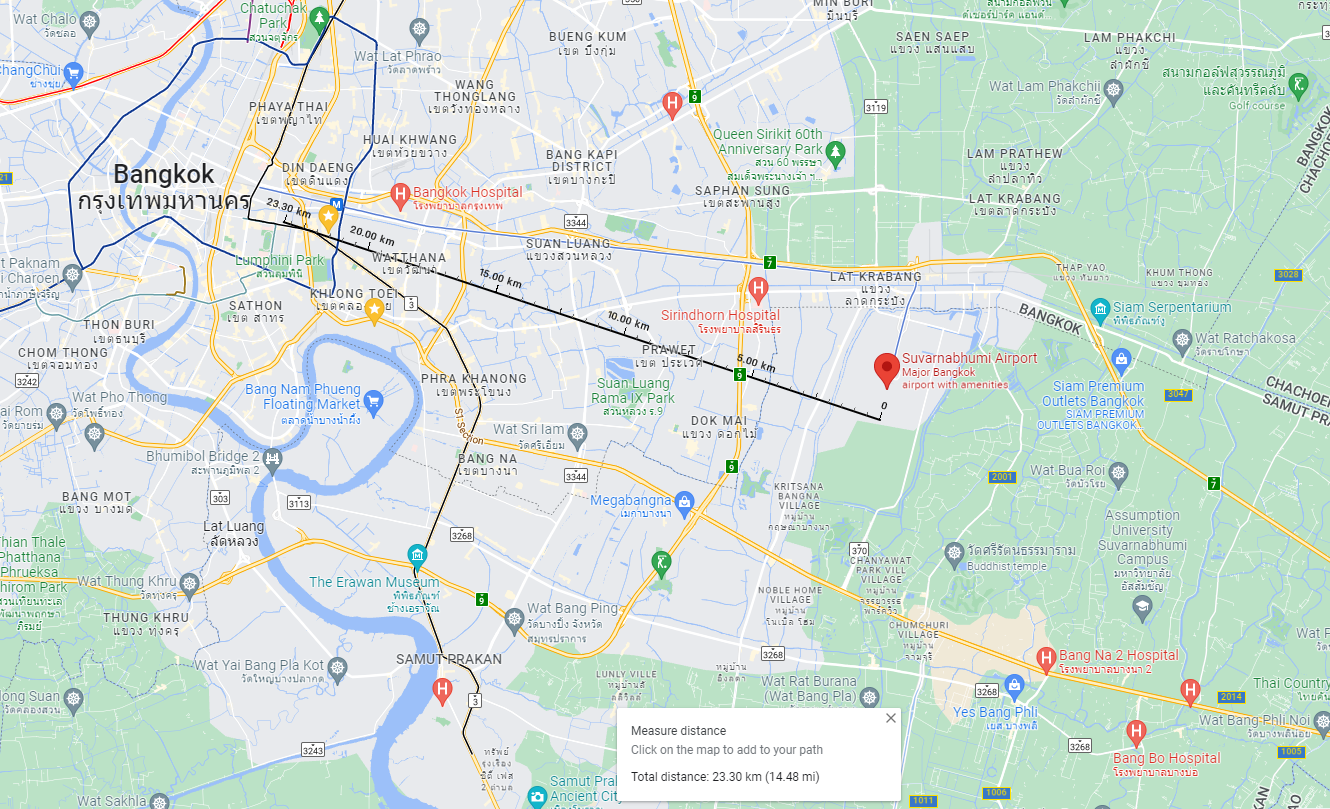Viewport: 1330px width, 809px height.
Task: Open the Bangkok Hospital map marker
Action: point(400,194)
